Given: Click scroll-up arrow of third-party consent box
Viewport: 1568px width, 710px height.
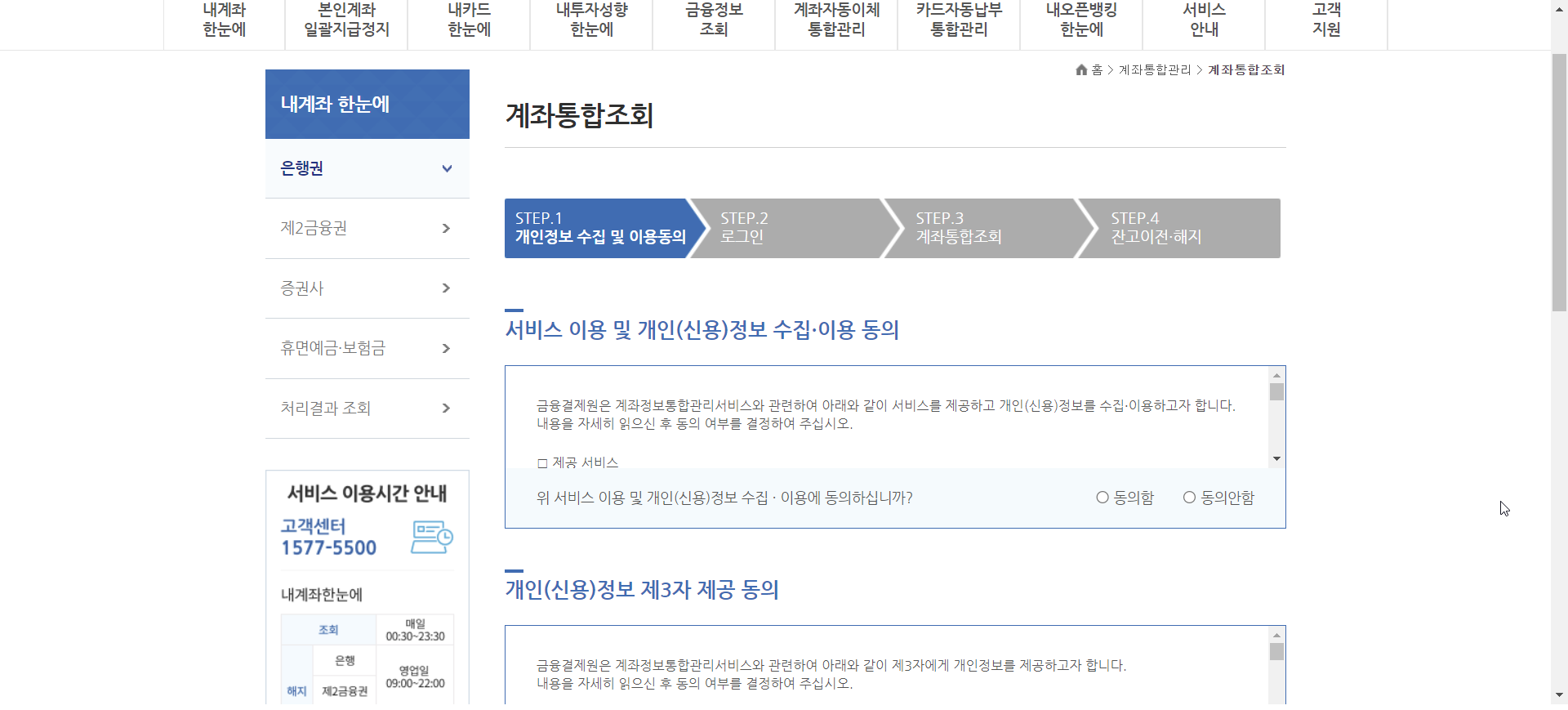Looking at the screenshot, I should pyautogui.click(x=1276, y=635).
